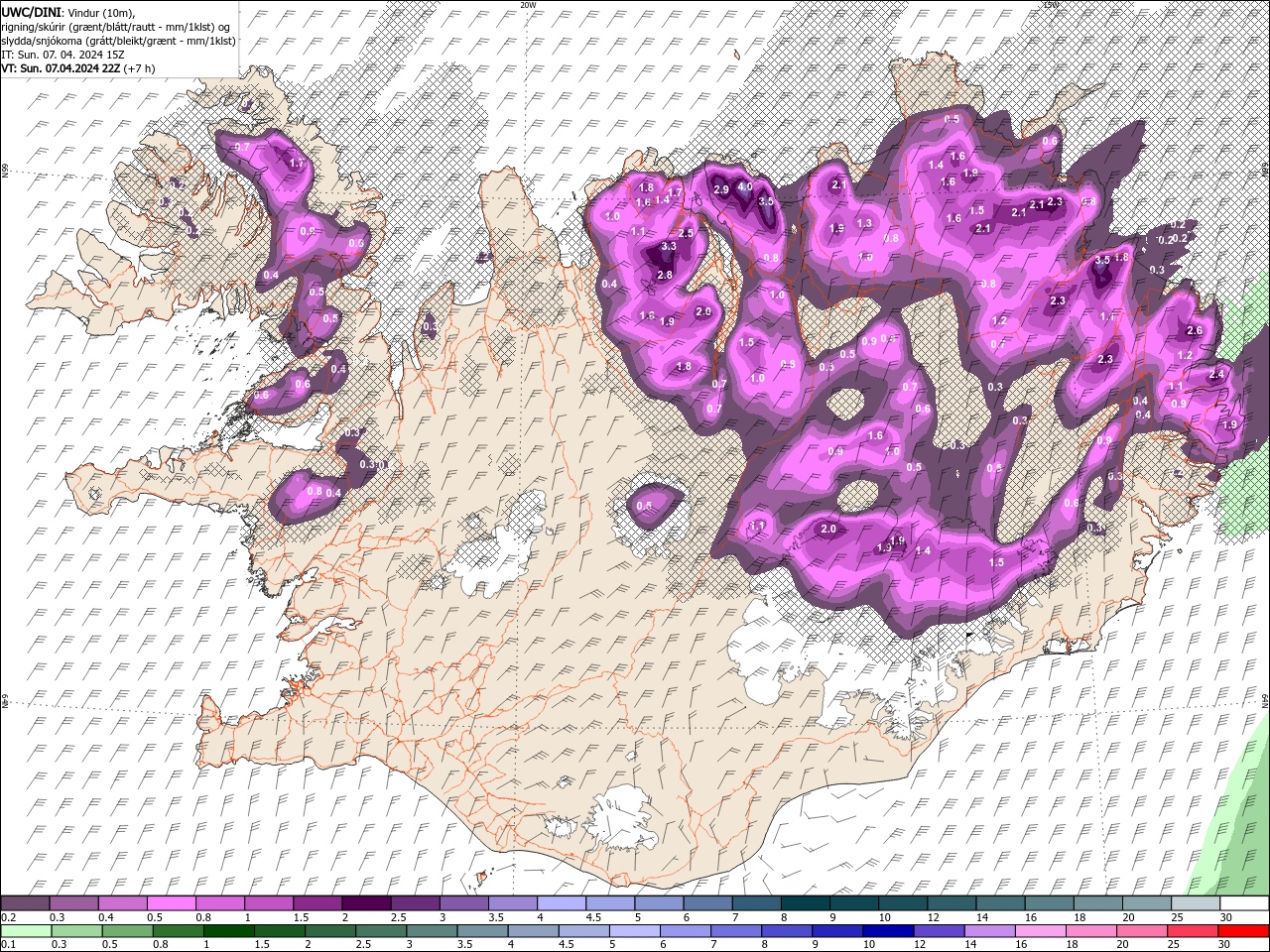Select the 14 violet swatch in lower rain scale
The image size is (1270, 952).
click(x=989, y=931)
